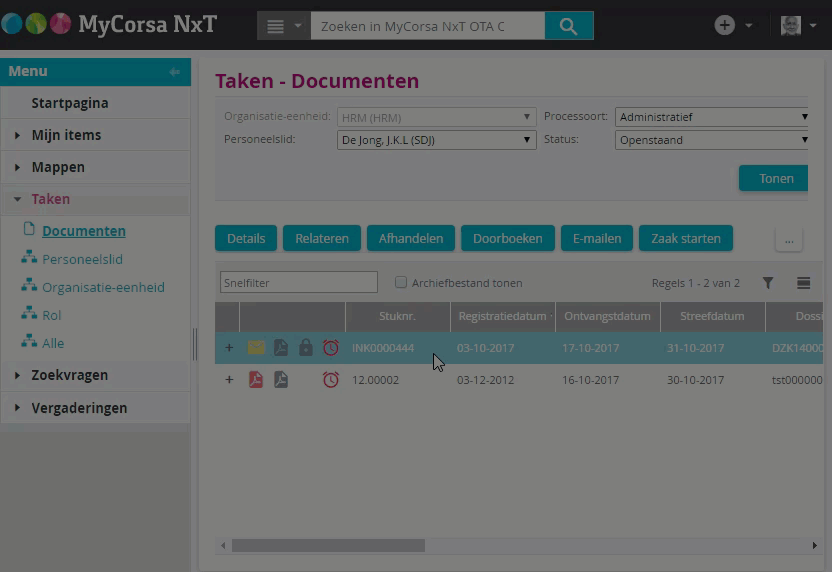Click the alarm clock icon in row 12.00002
The height and width of the screenshot is (572, 832).
331,379
